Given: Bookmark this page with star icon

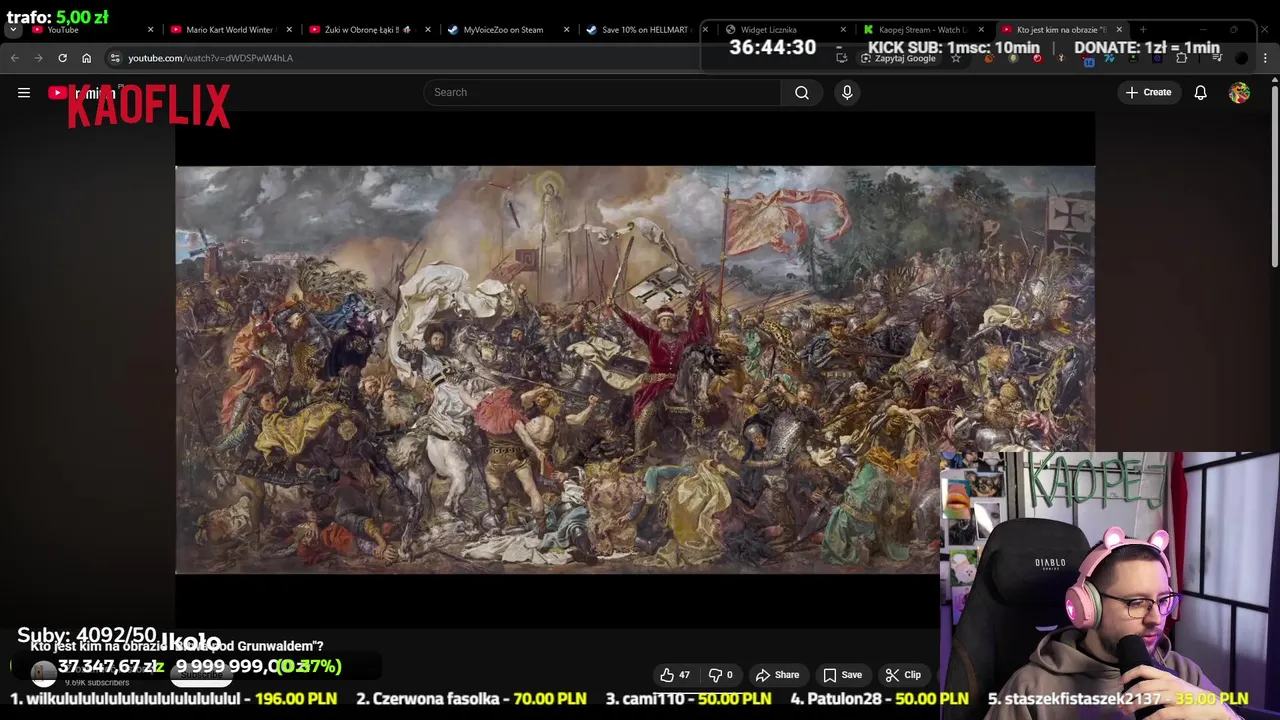Looking at the screenshot, I should (956, 58).
